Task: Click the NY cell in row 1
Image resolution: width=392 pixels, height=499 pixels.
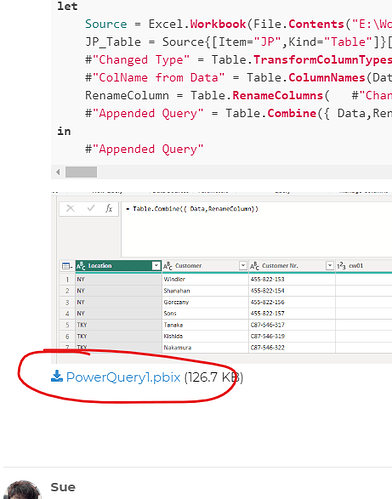Action: point(118,279)
